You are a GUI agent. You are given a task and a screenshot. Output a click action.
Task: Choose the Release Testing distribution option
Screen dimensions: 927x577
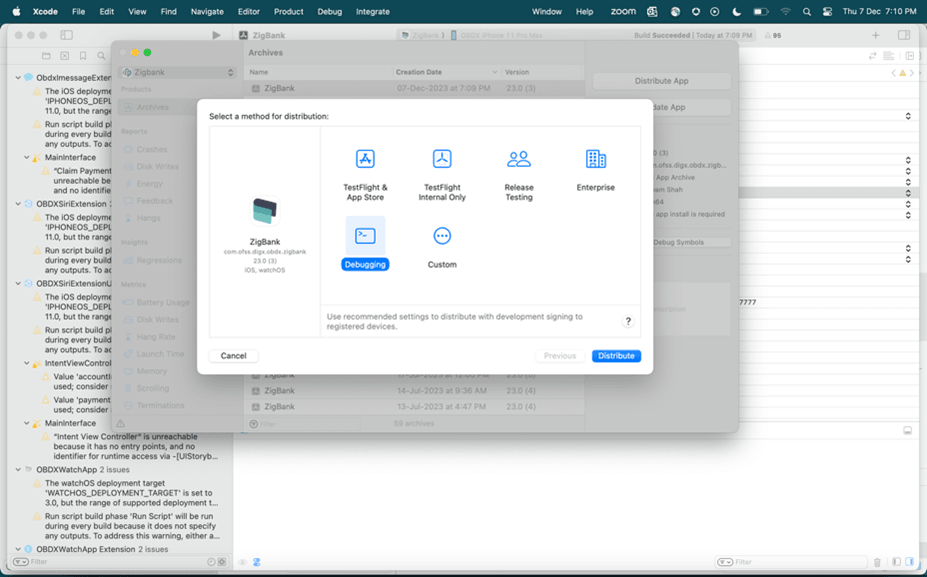click(519, 175)
